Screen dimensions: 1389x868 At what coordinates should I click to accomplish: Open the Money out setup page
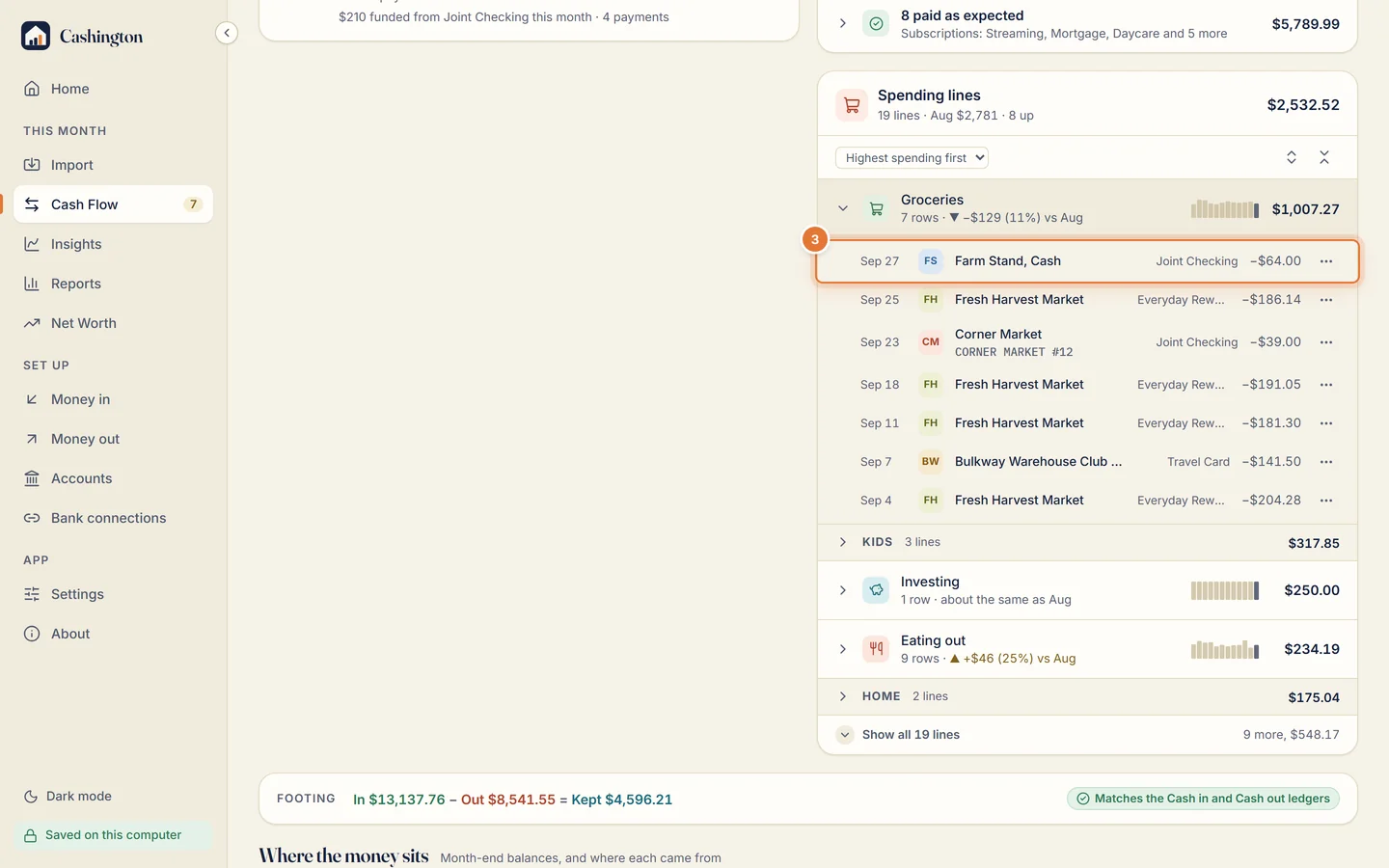coord(114,439)
